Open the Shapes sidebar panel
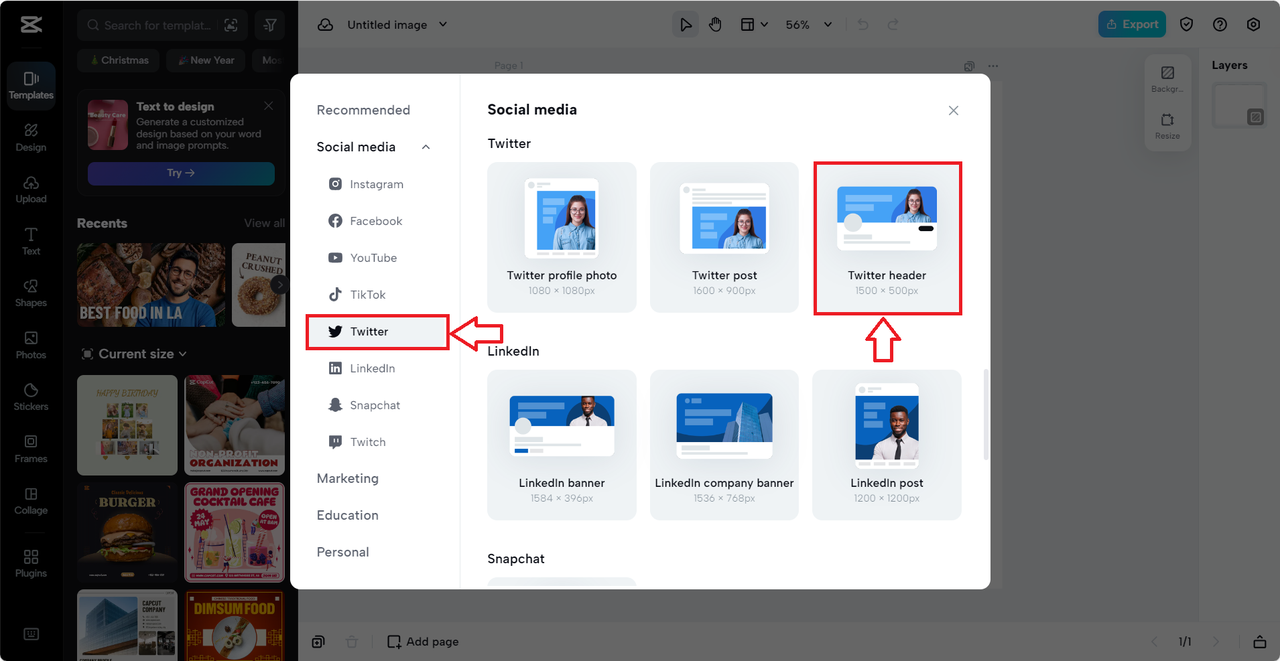1280x661 pixels. pos(31,293)
